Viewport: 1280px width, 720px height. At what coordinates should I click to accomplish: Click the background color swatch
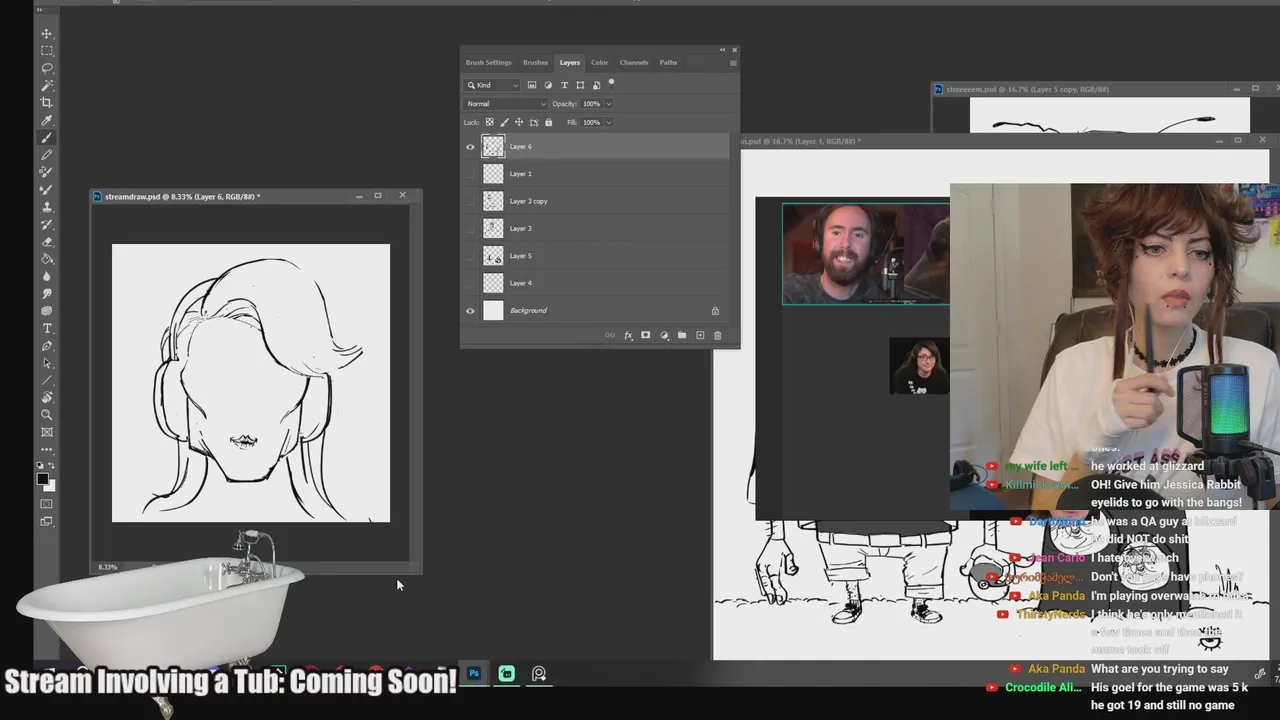[x=51, y=485]
